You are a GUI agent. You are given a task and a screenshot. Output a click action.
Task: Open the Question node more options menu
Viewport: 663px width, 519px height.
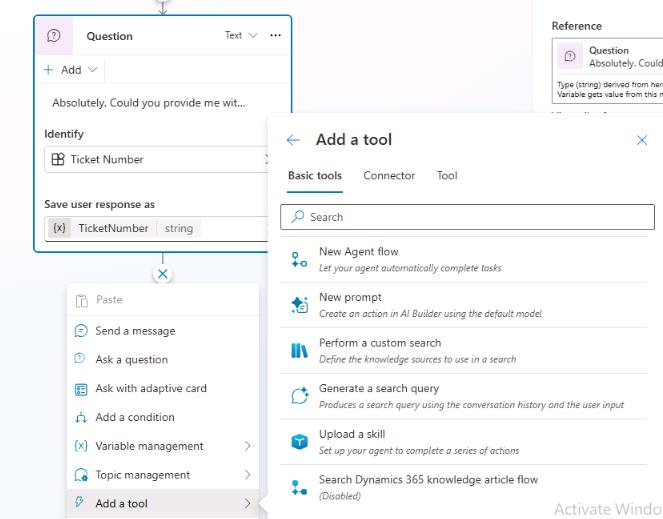coord(276,36)
